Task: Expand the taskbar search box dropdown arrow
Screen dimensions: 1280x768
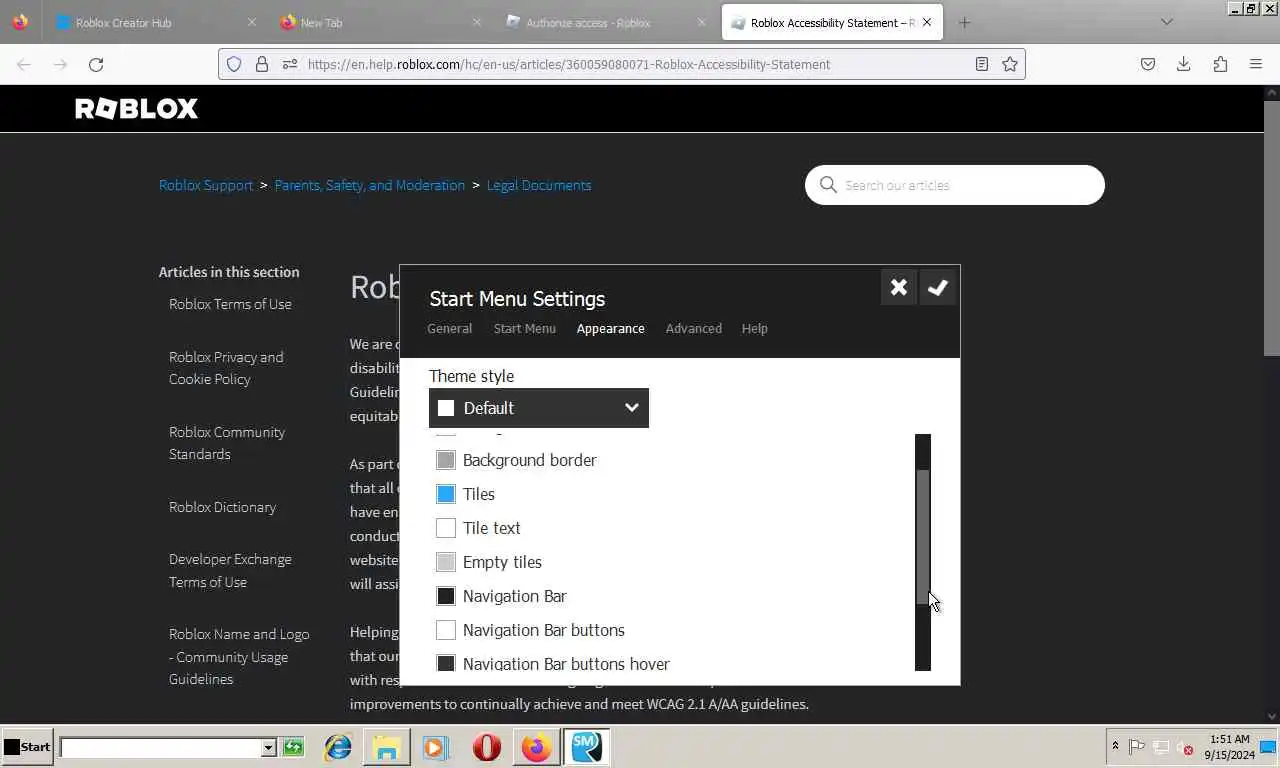Action: click(x=268, y=748)
